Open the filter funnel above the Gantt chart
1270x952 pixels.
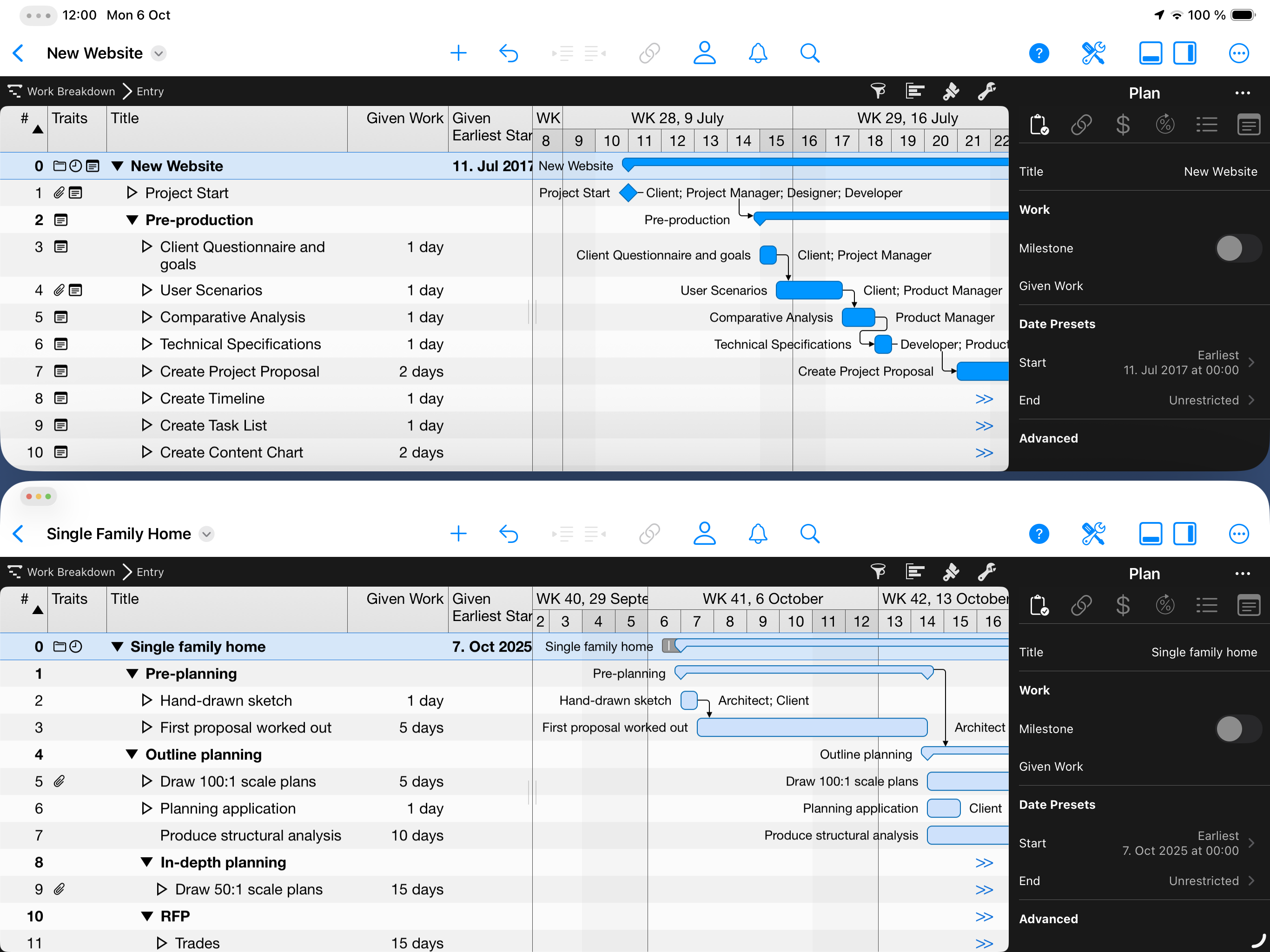(879, 91)
